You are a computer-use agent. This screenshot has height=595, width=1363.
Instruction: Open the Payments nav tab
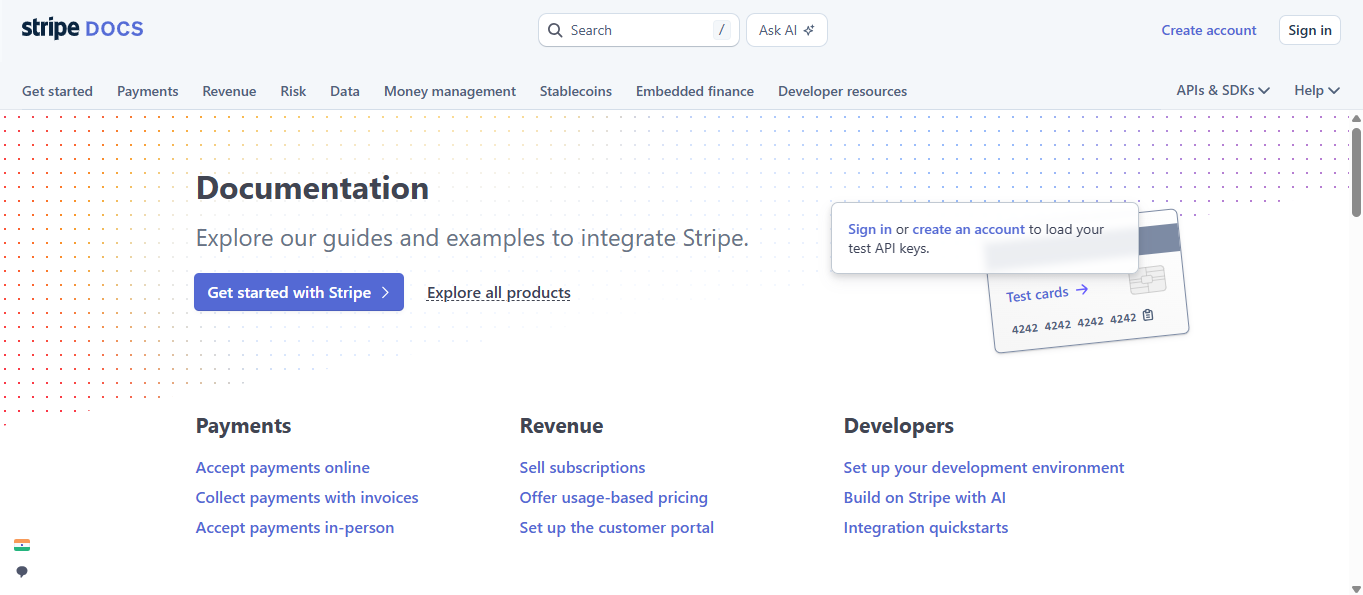[148, 91]
